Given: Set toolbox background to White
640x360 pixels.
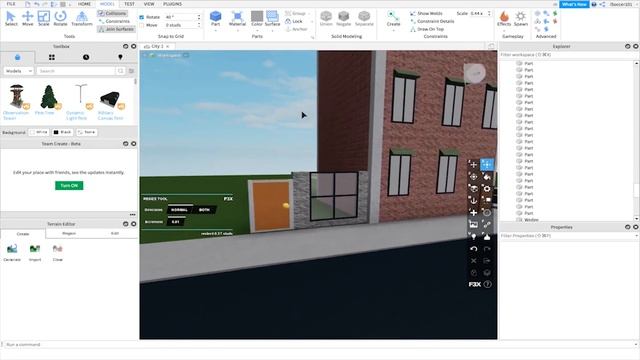Looking at the screenshot, I should point(39,132).
